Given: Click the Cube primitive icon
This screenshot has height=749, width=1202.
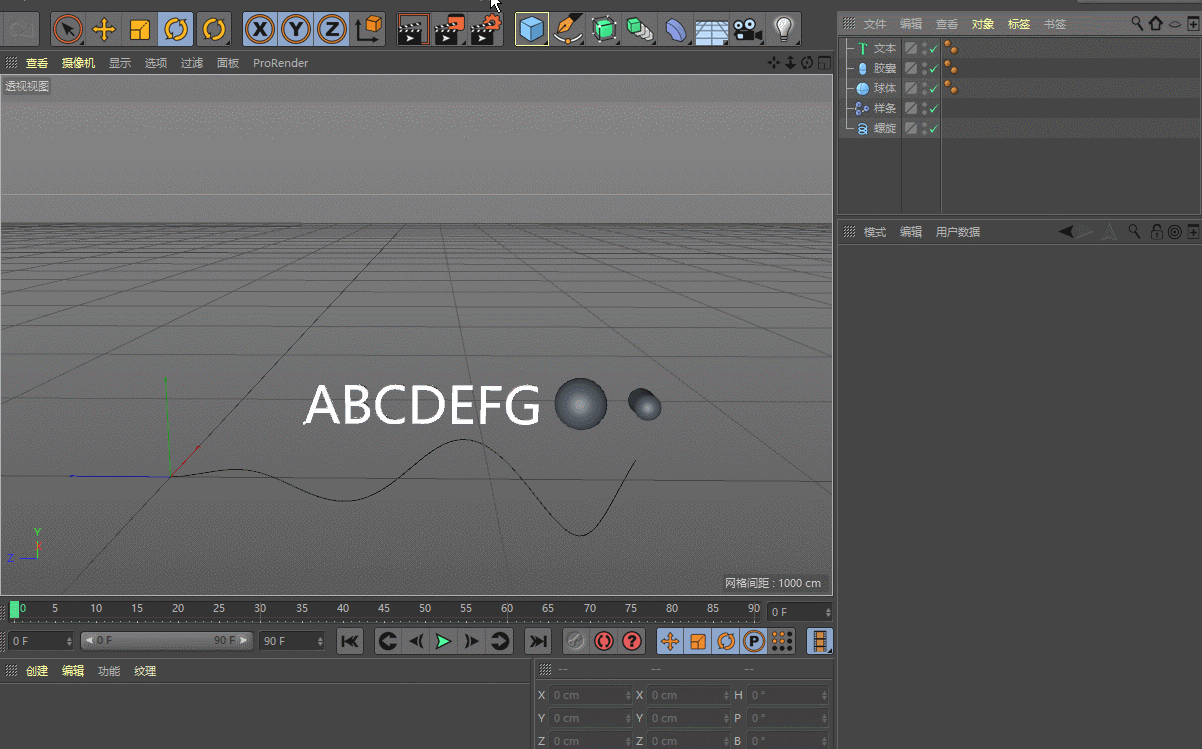Looking at the screenshot, I should point(532,29).
